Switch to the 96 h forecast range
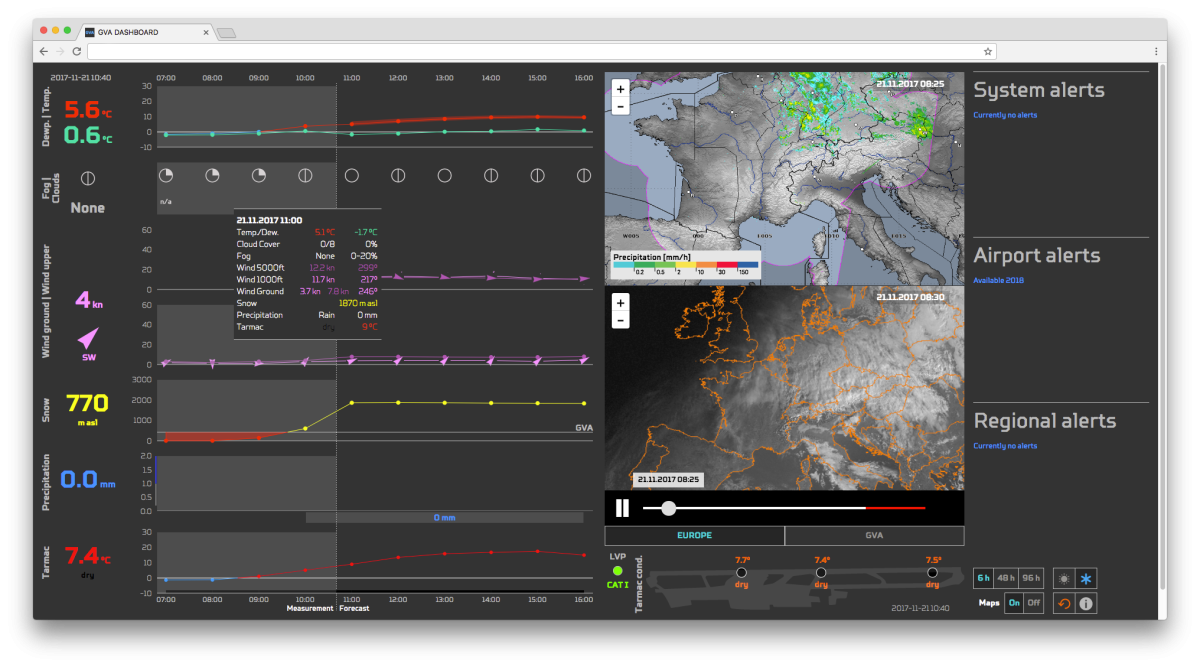 click(1031, 578)
